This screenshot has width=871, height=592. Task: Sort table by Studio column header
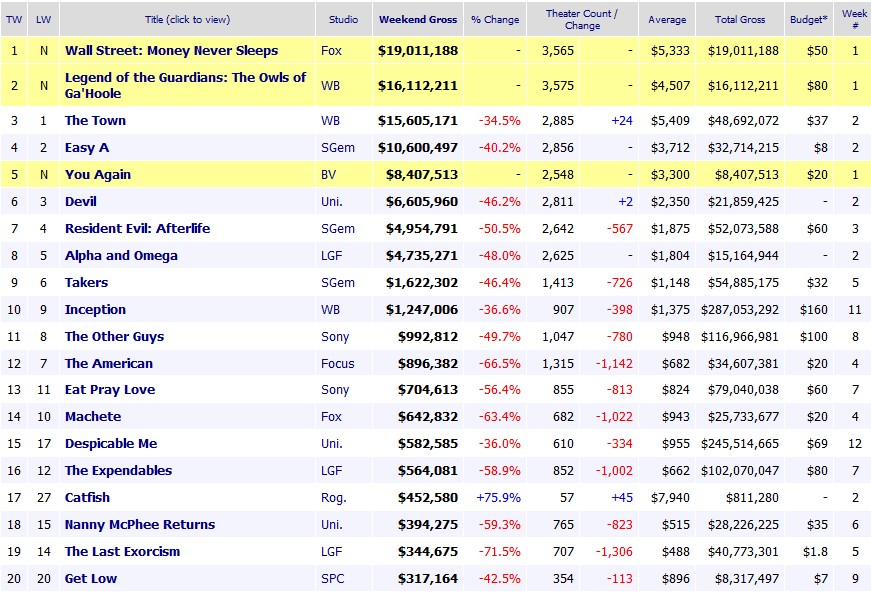(x=343, y=19)
